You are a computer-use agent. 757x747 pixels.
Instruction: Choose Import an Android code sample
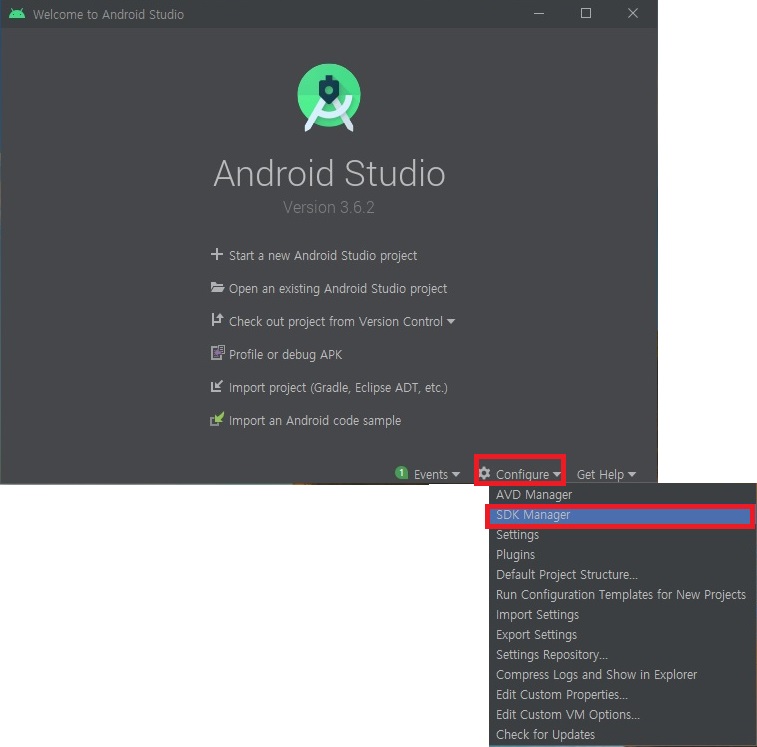coord(315,421)
